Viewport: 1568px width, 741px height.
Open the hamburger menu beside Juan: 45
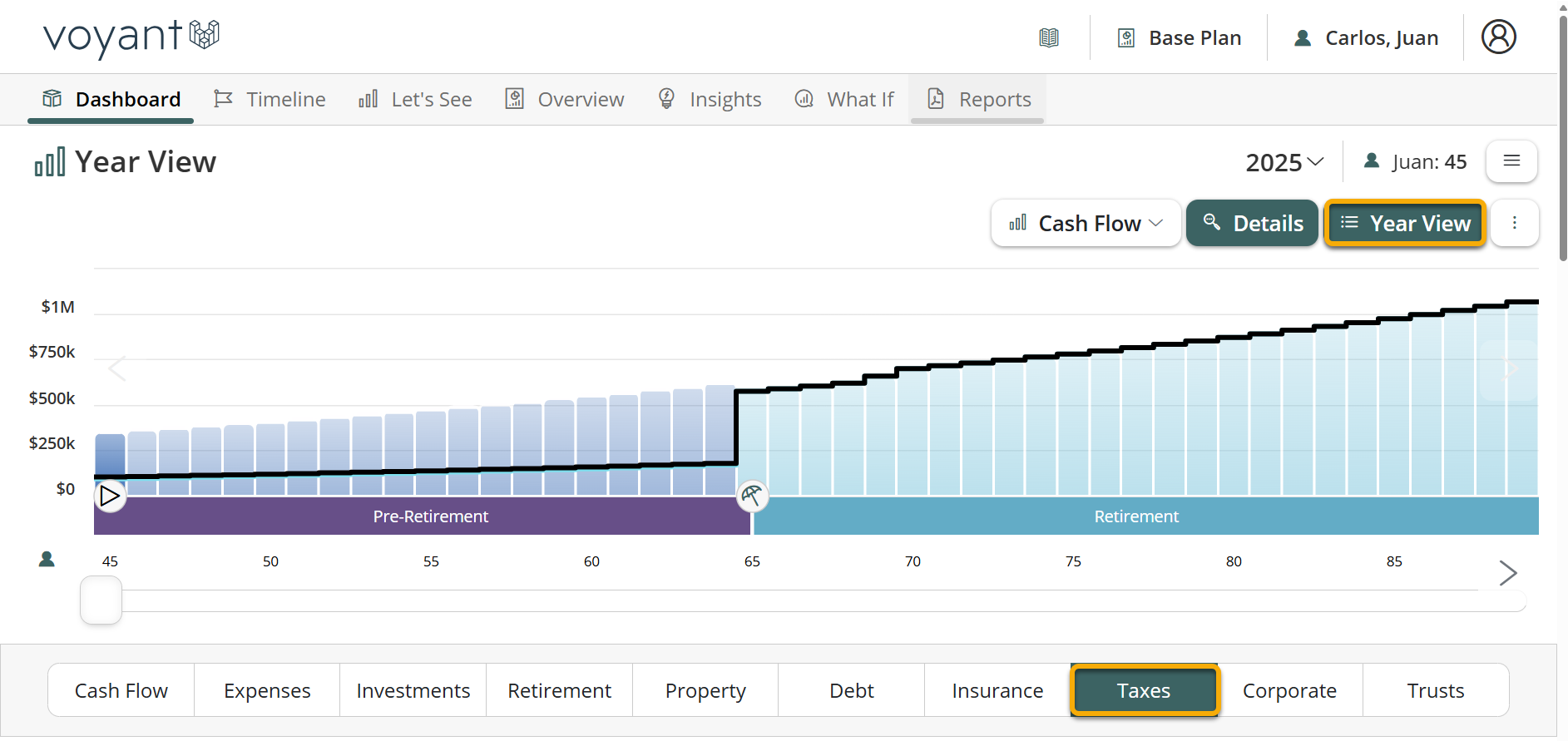1511,161
